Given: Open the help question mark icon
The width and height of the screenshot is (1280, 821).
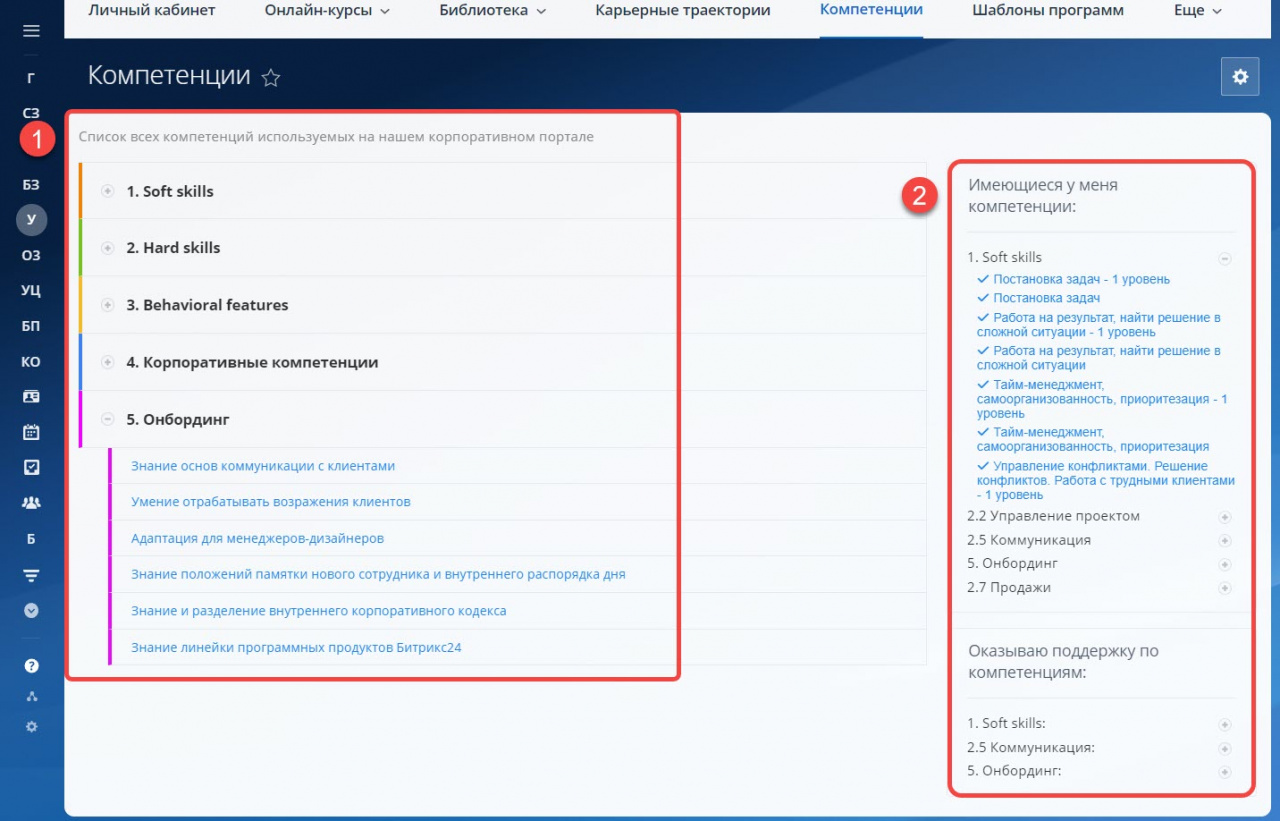Looking at the screenshot, I should (x=31, y=666).
